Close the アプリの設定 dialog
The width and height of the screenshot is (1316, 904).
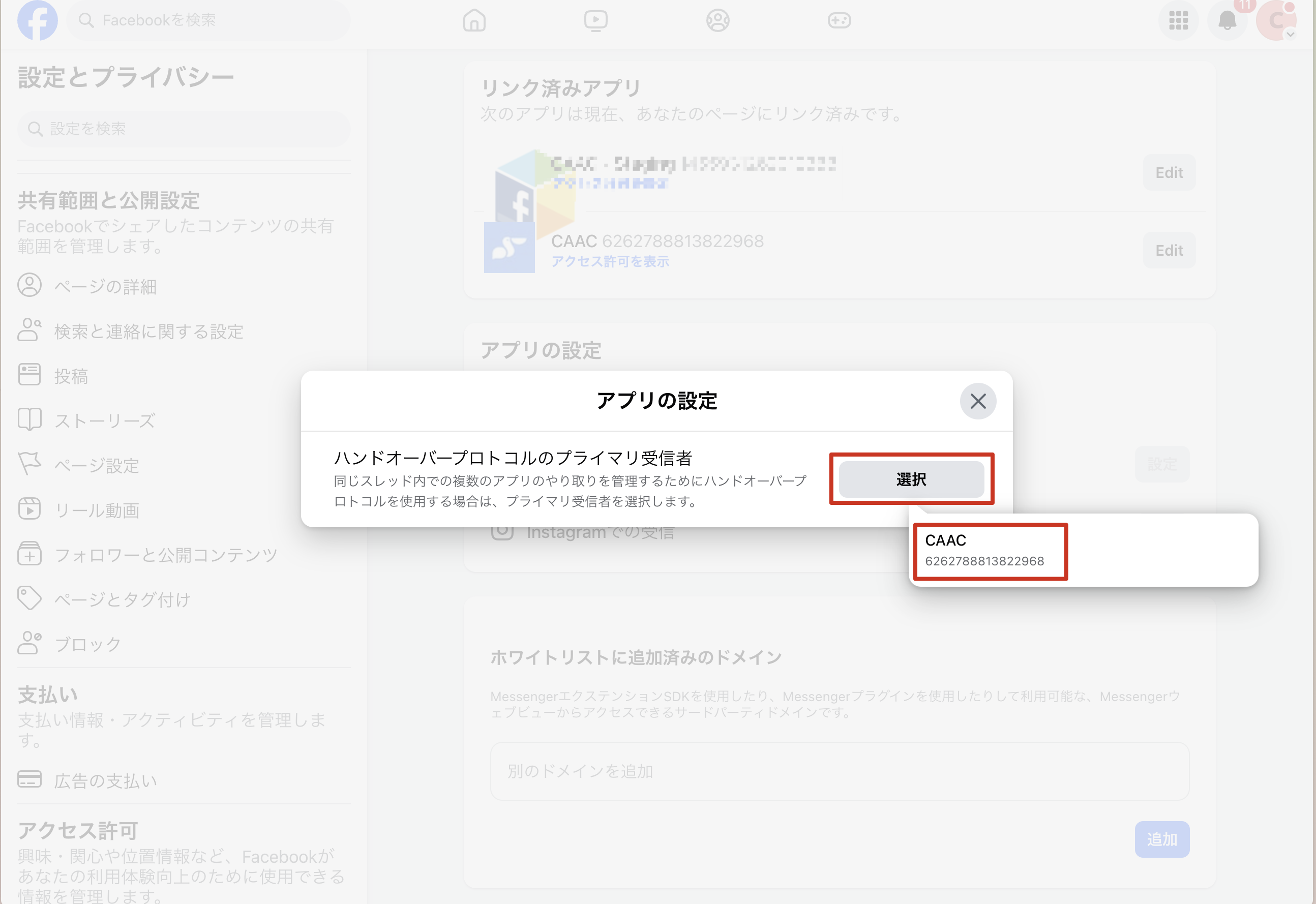(978, 401)
